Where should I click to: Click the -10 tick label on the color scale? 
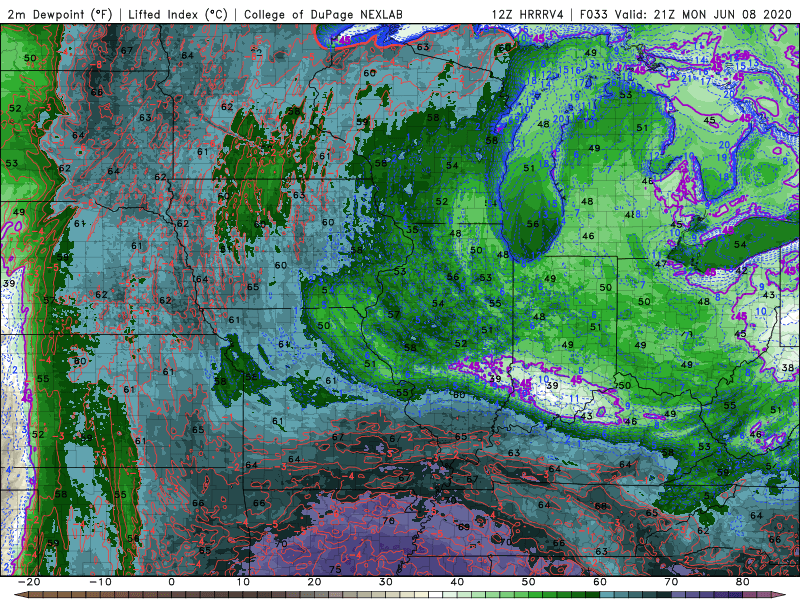[x=100, y=582]
